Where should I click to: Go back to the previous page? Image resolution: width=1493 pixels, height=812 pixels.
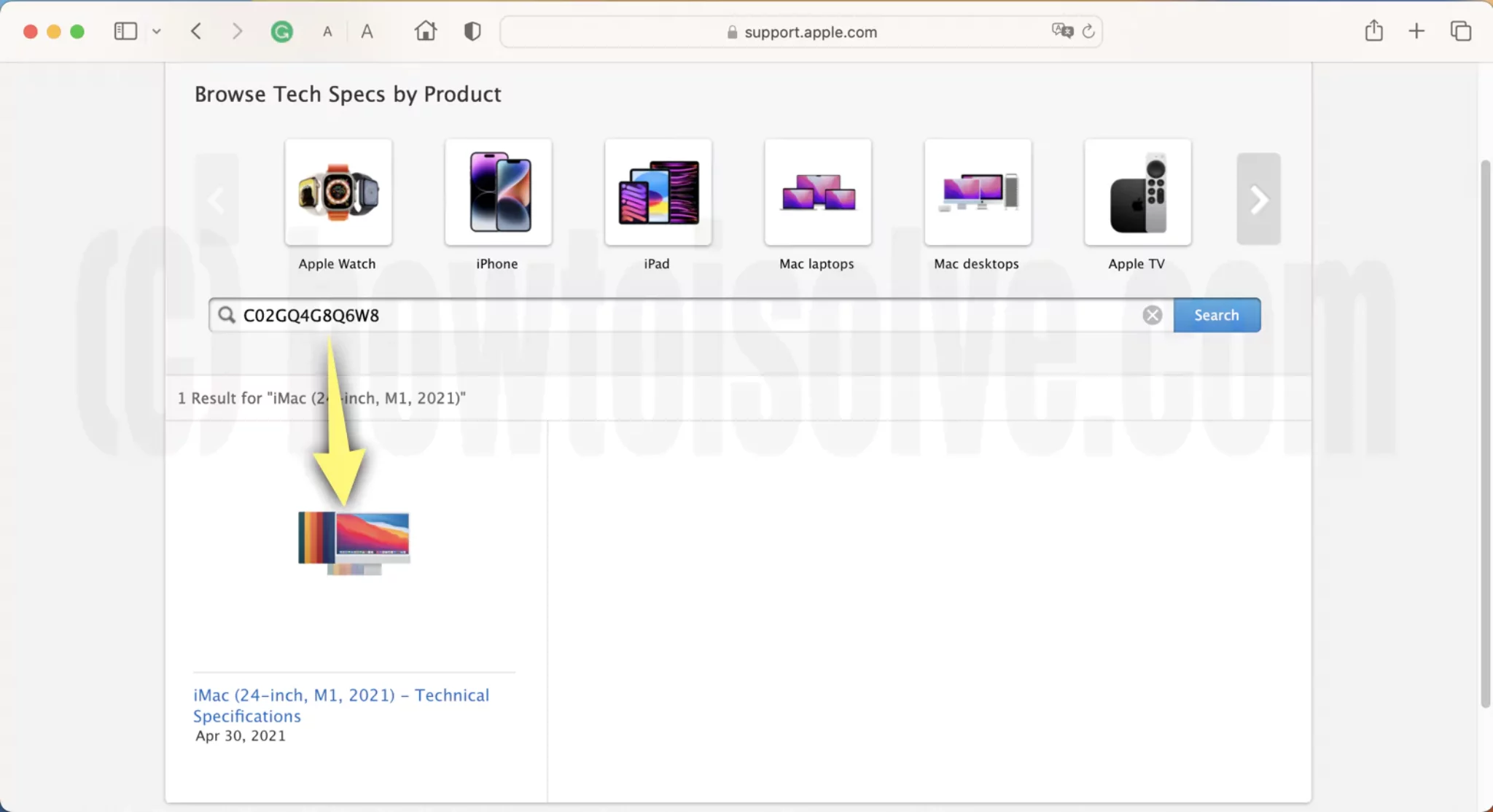coord(196,31)
